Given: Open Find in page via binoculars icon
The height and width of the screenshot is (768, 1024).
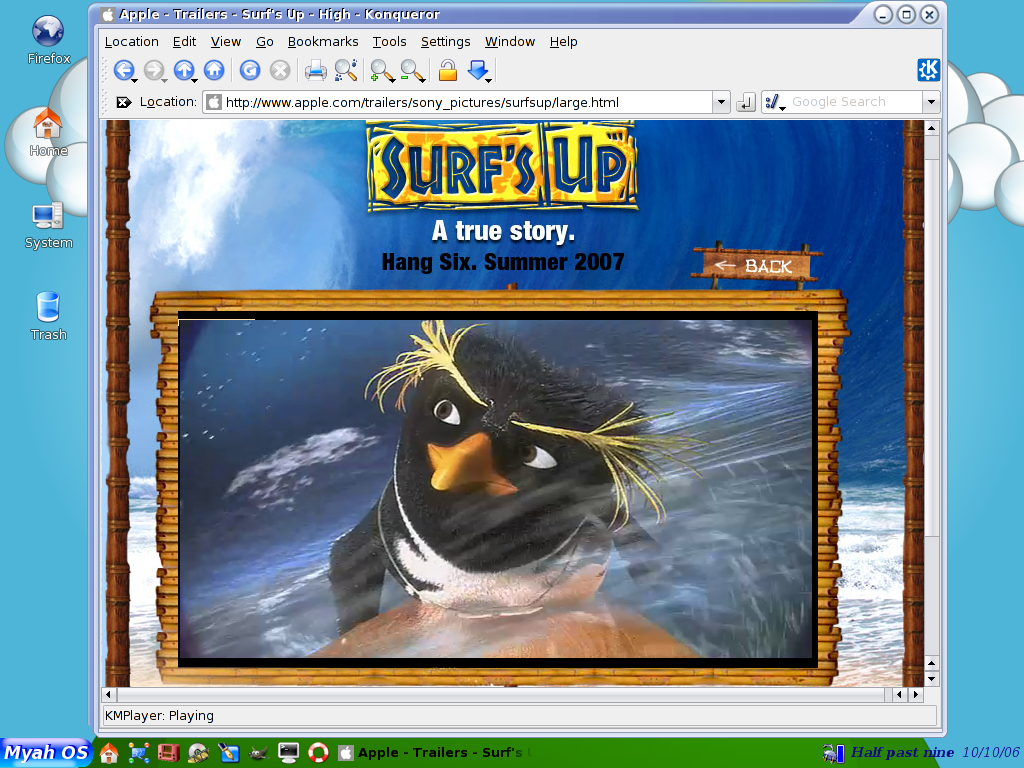Looking at the screenshot, I should [345, 70].
